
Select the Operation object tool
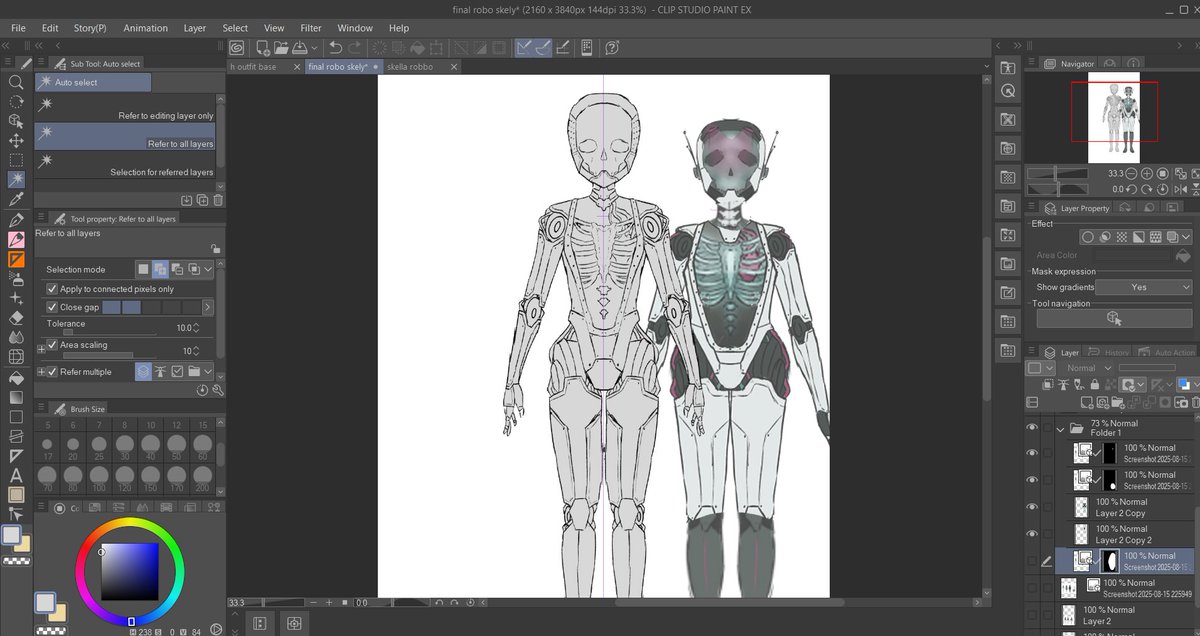(x=16, y=121)
